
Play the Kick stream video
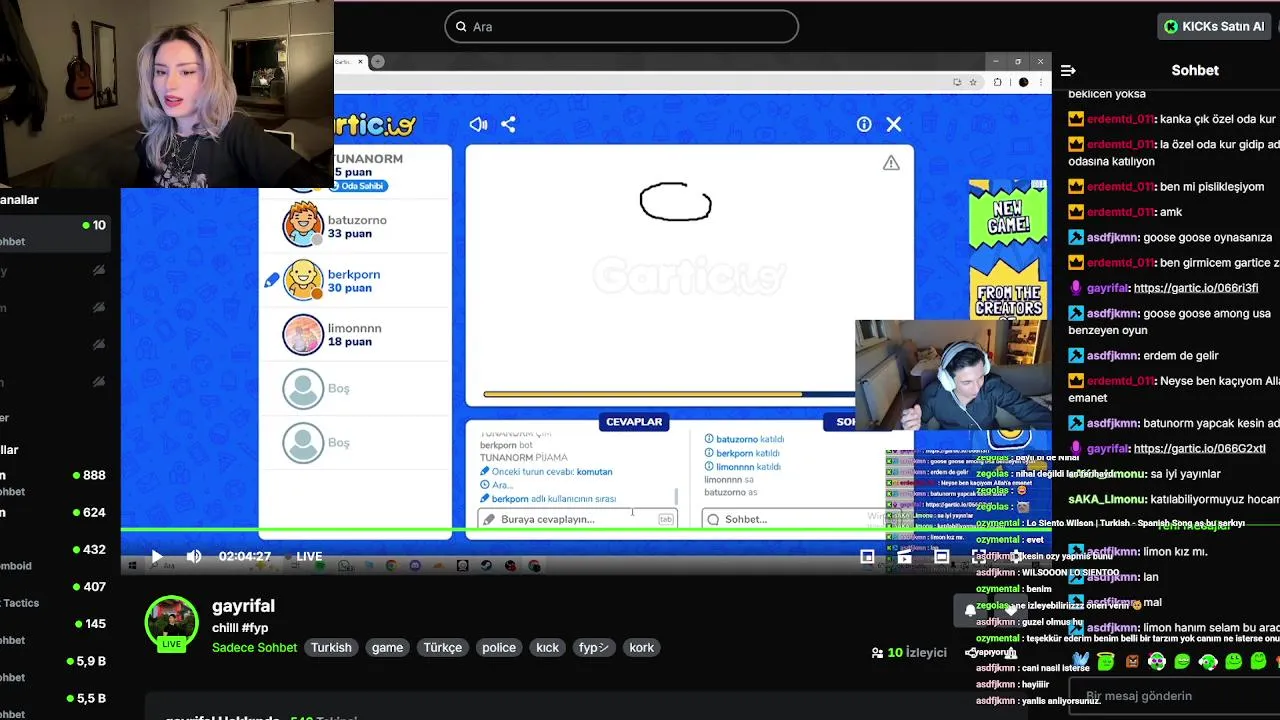156,556
